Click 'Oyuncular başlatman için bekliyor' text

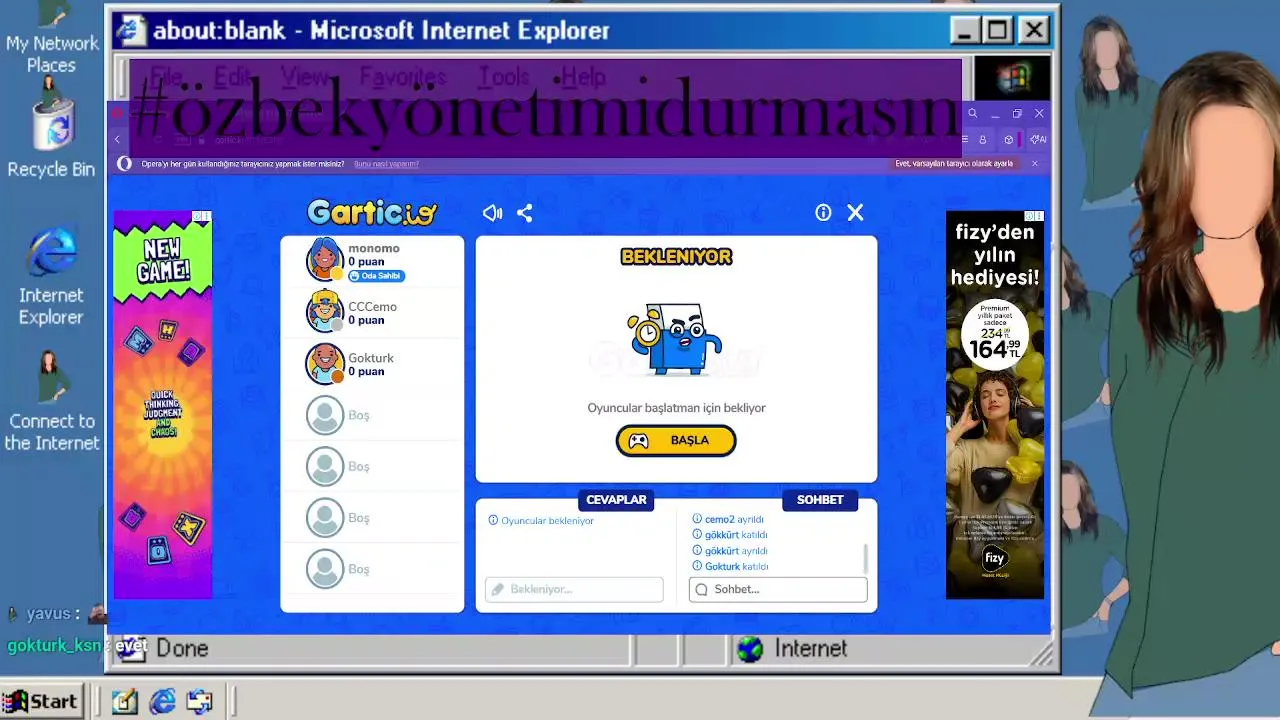tap(676, 408)
